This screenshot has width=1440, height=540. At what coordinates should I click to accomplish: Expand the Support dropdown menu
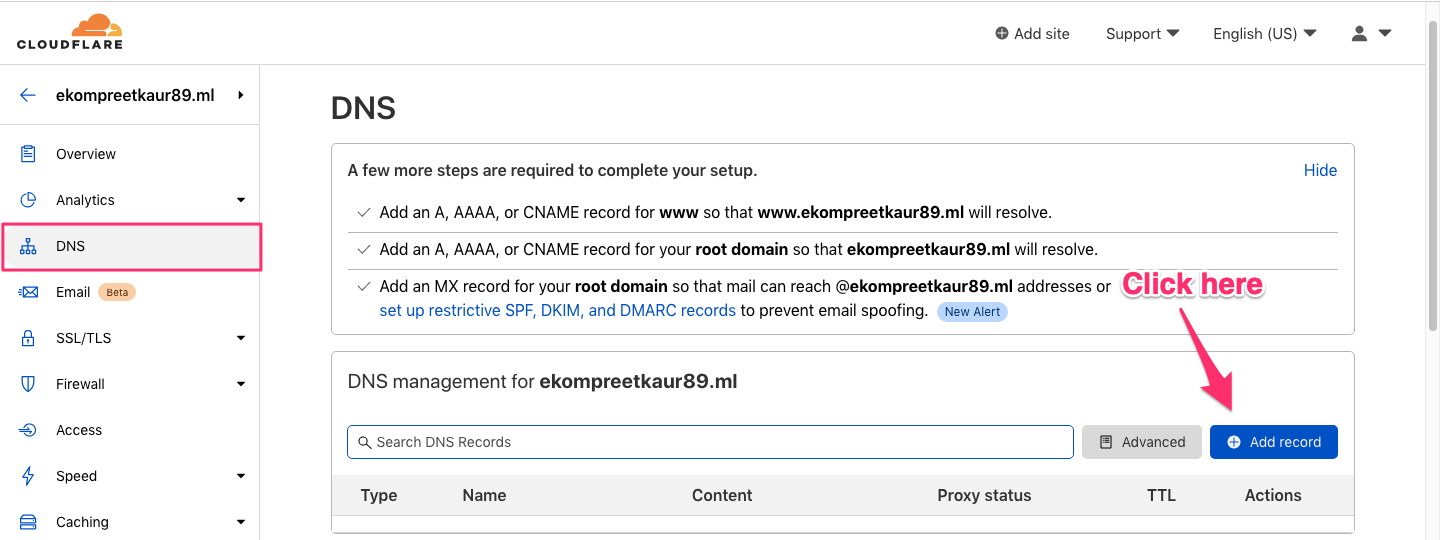1142,33
